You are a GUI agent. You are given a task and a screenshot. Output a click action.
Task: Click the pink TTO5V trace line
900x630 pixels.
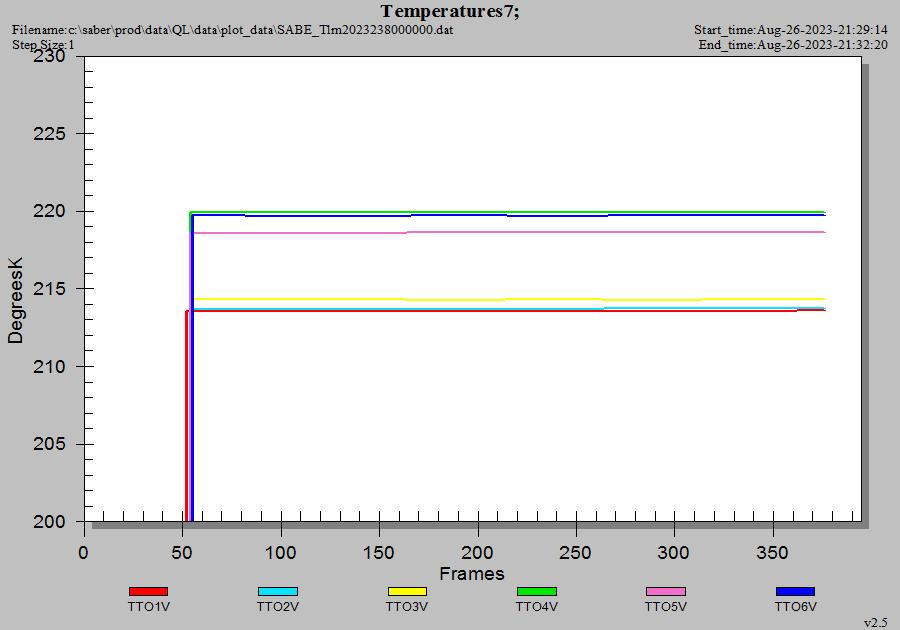[x=508, y=232]
